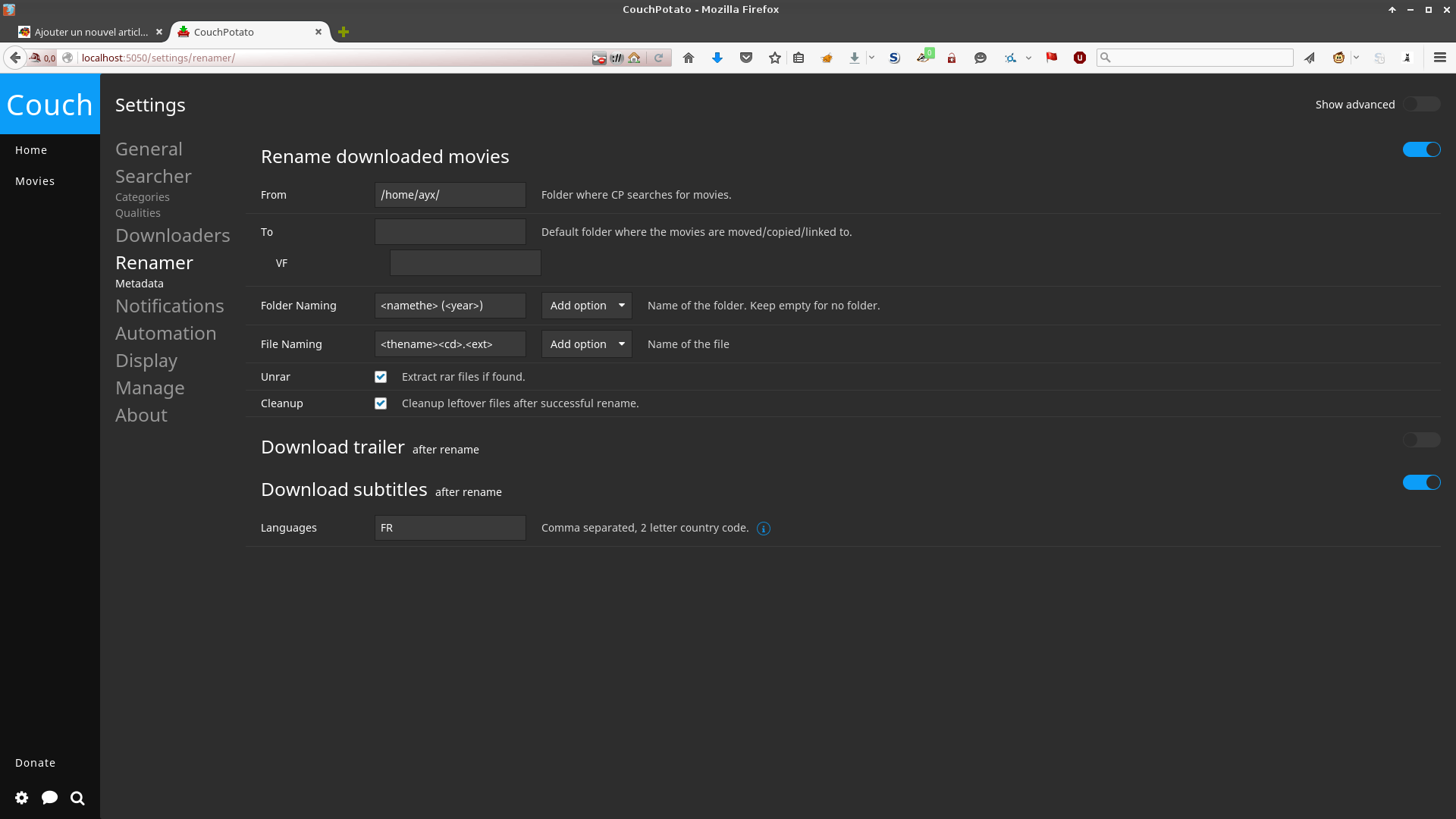The width and height of the screenshot is (1456, 819).
Task: Go to Categories sub-section
Action: point(143,197)
